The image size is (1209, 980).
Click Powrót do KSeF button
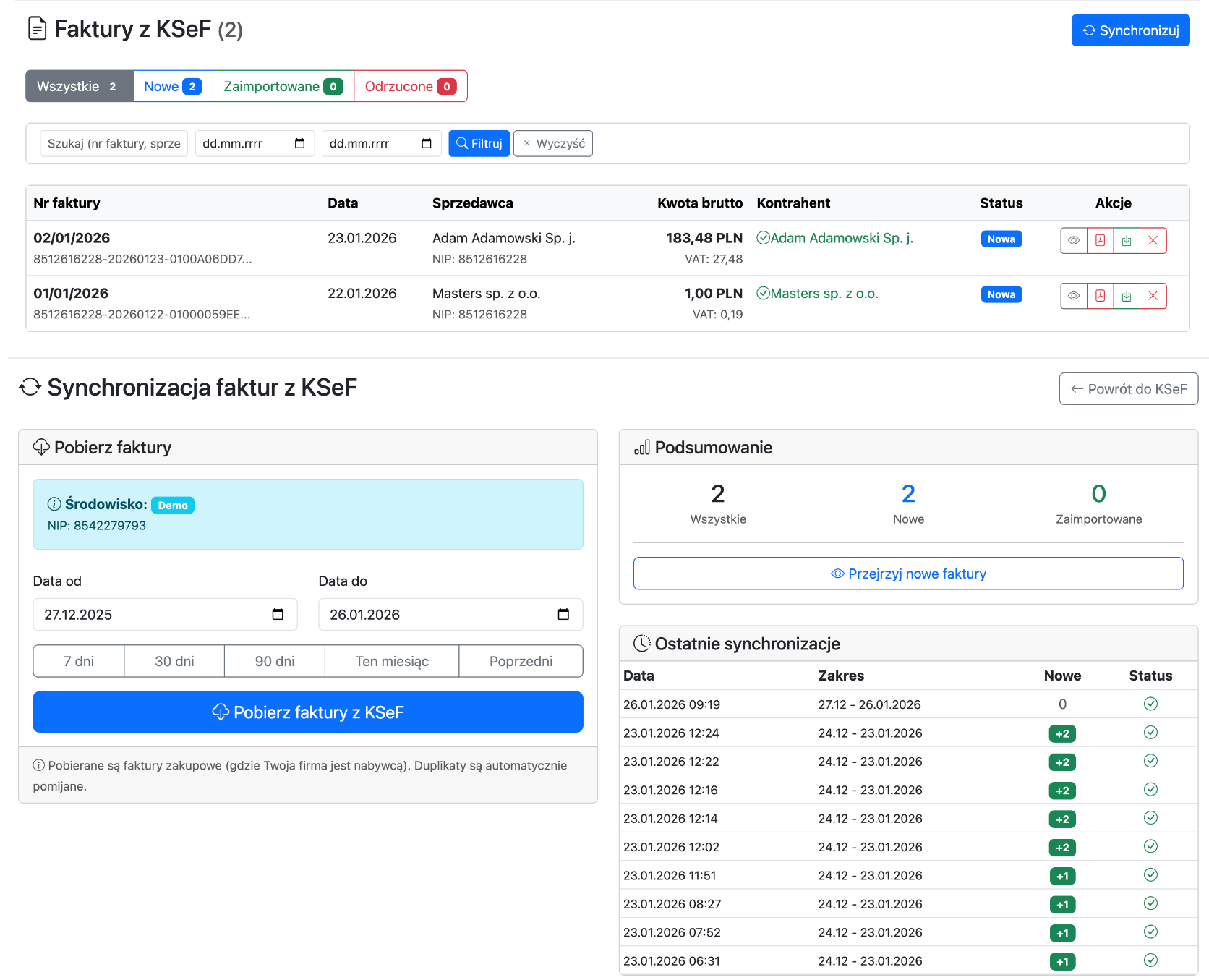(x=1129, y=389)
